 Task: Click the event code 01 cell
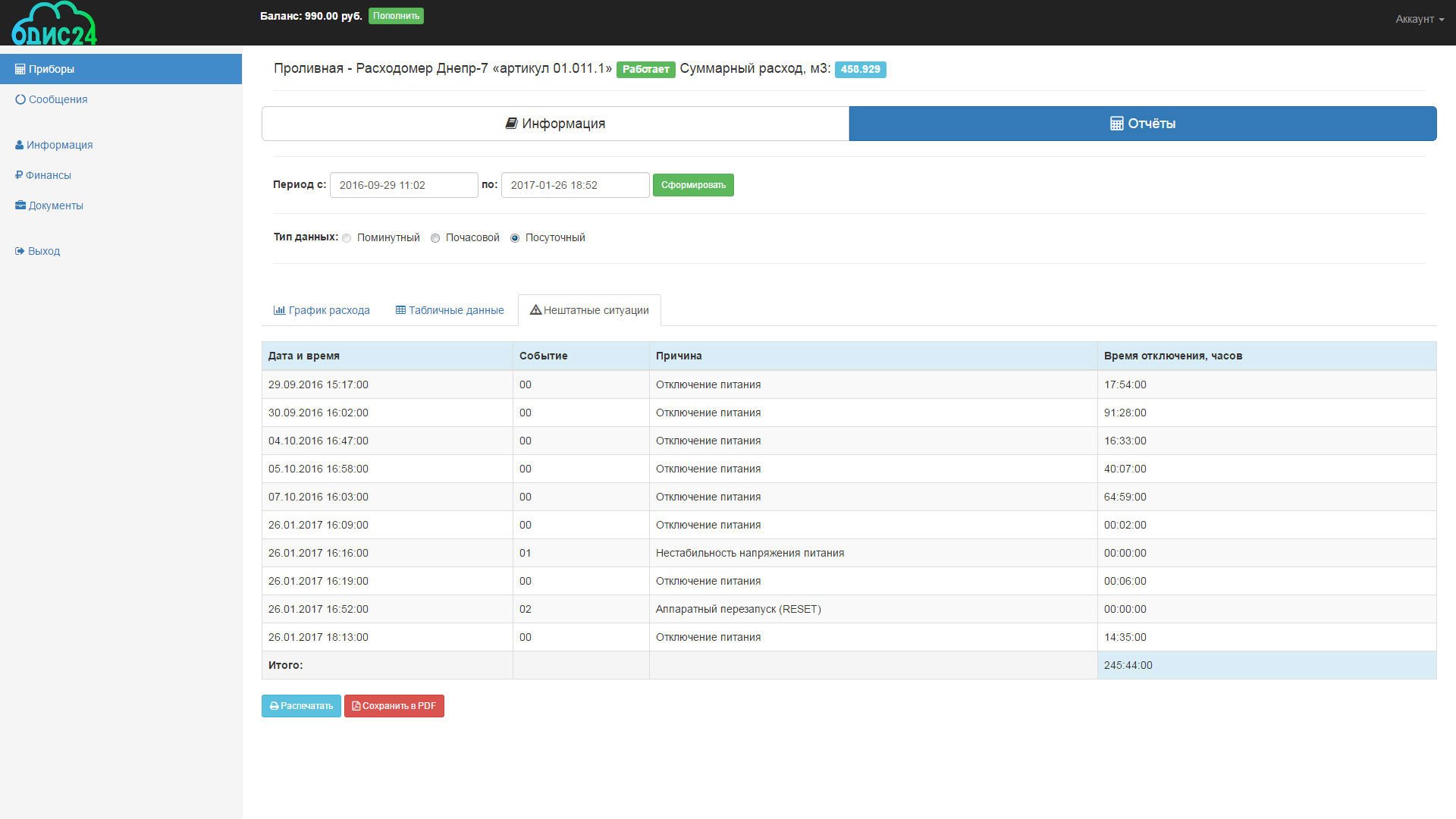coord(581,553)
